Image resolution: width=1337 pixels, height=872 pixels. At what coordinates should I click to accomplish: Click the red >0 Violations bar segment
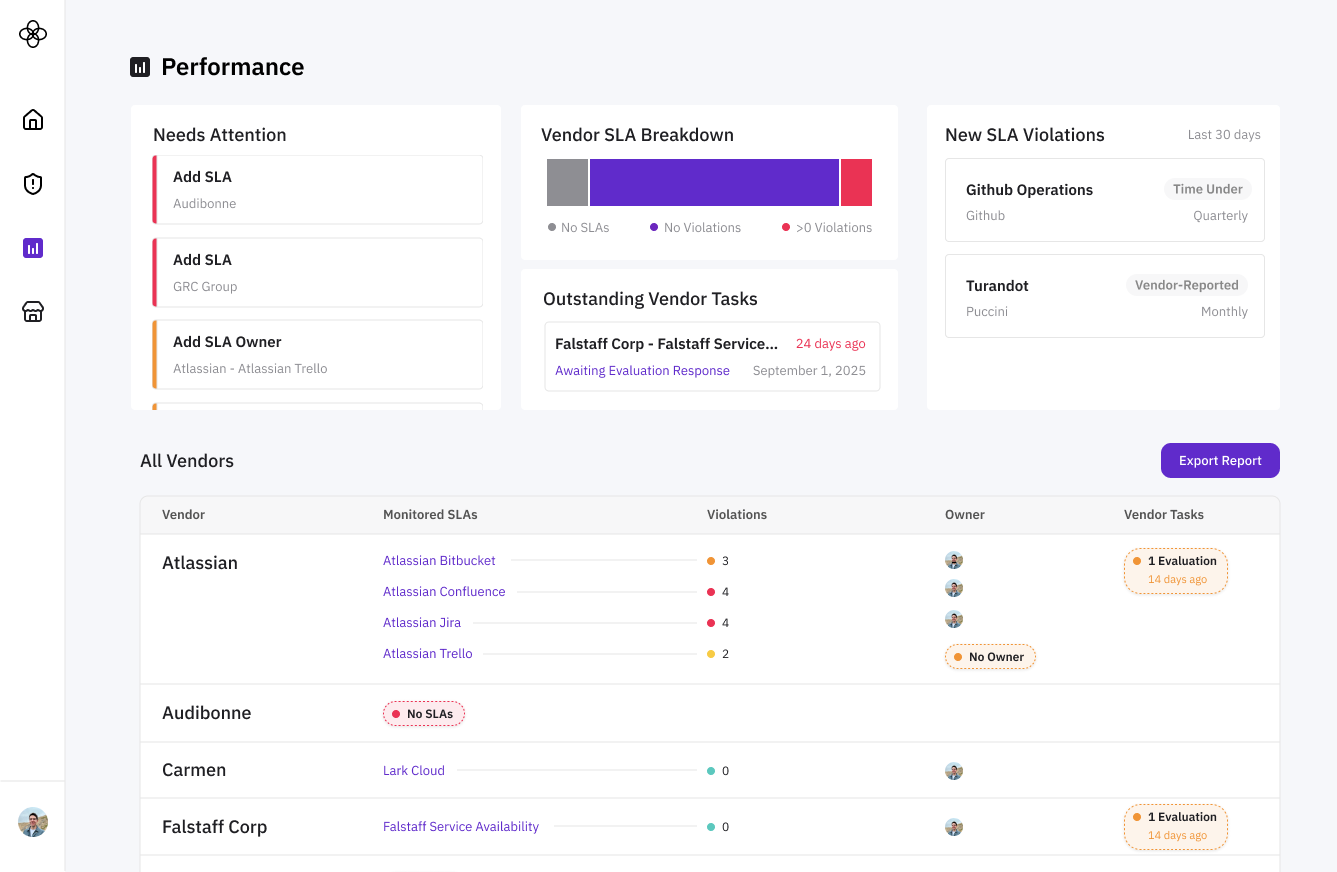(x=856, y=182)
